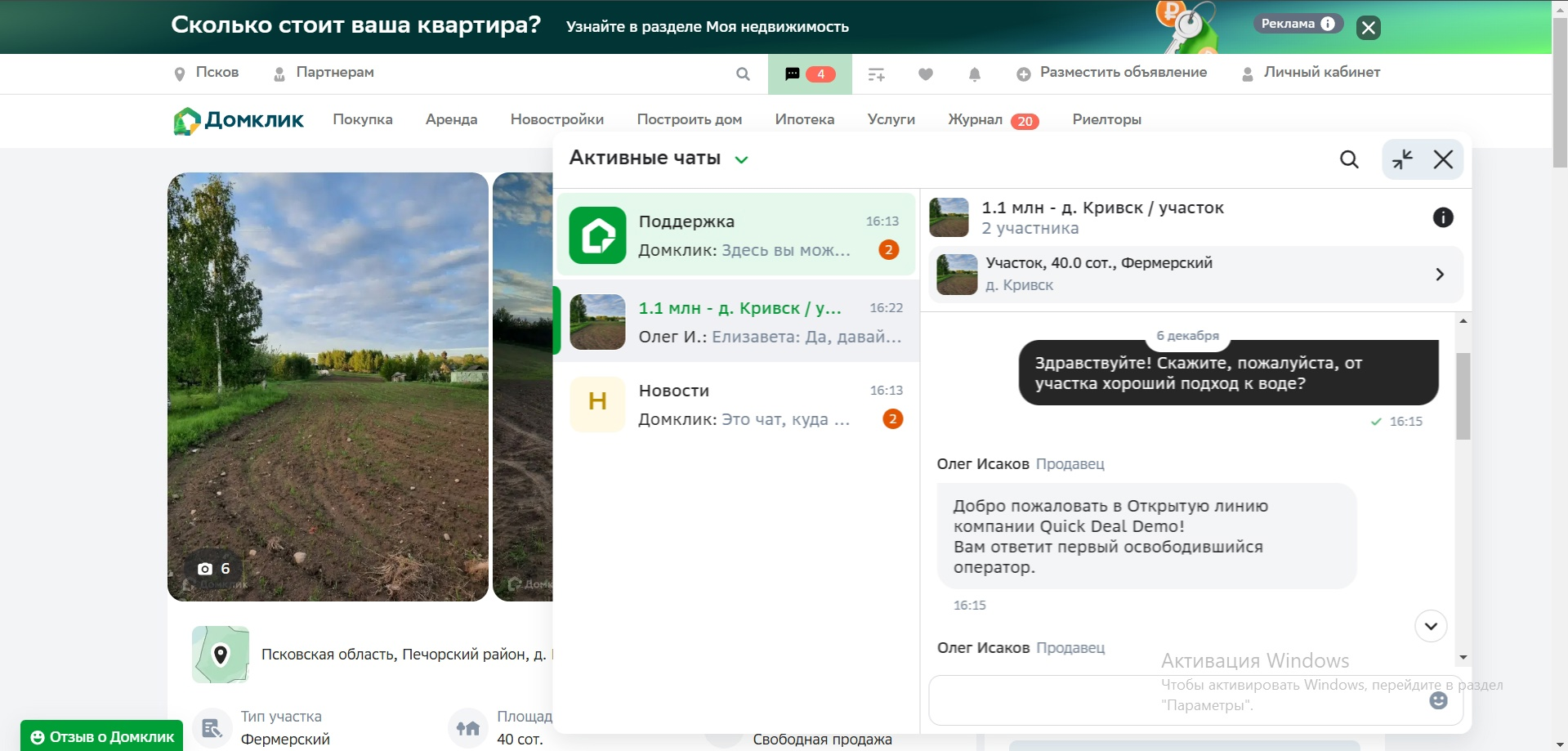Click the header search magnifier icon
This screenshot has width=1568, height=751.
[x=743, y=74]
